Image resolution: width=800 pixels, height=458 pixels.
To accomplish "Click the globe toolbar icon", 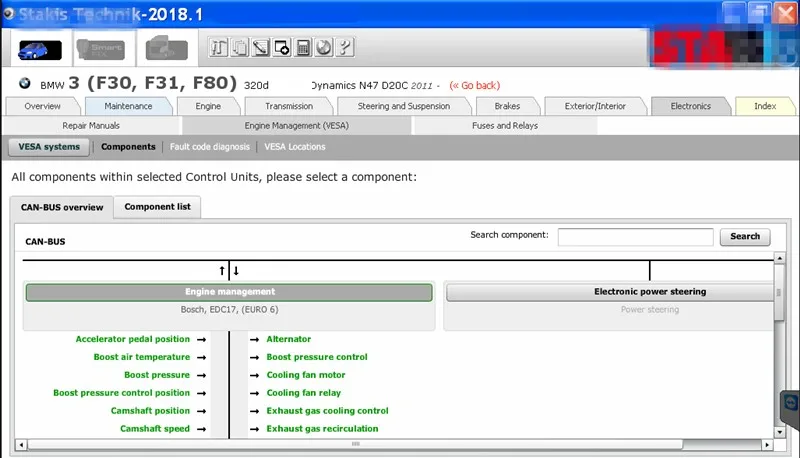I will pyautogui.click(x=323, y=47).
